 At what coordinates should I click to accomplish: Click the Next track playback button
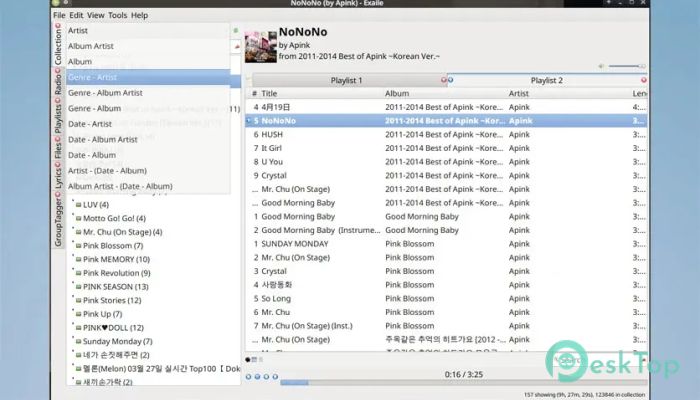coord(275,376)
